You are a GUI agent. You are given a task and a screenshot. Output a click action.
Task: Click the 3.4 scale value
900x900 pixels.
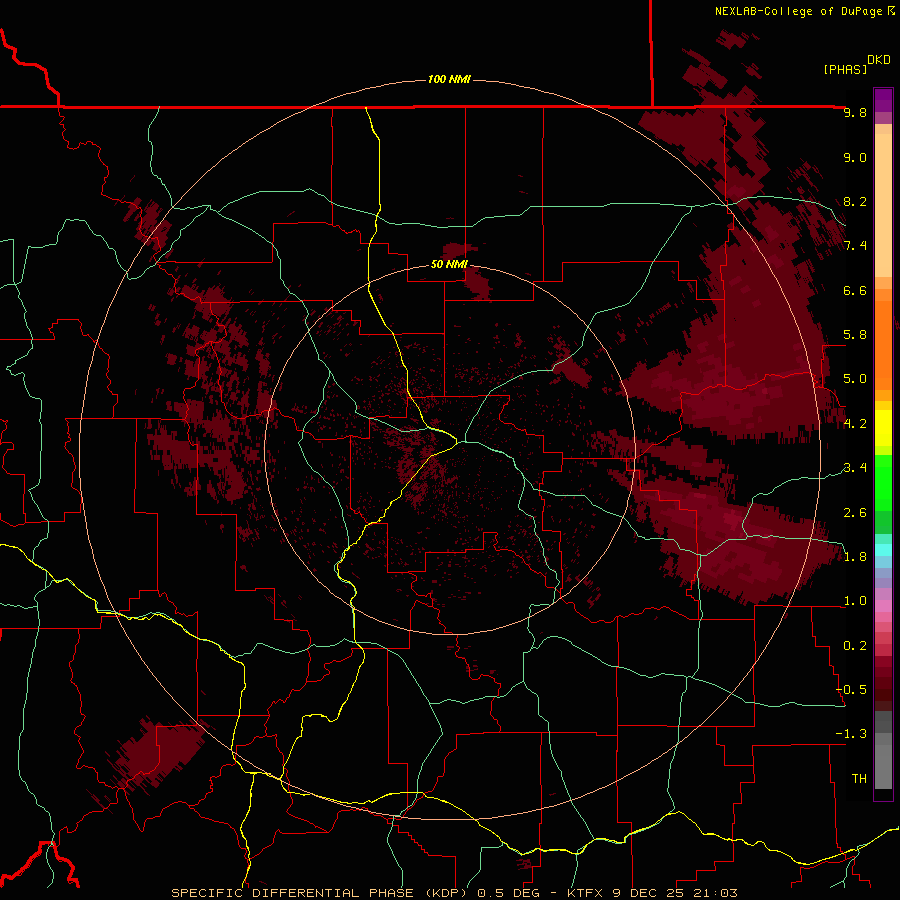coord(855,468)
